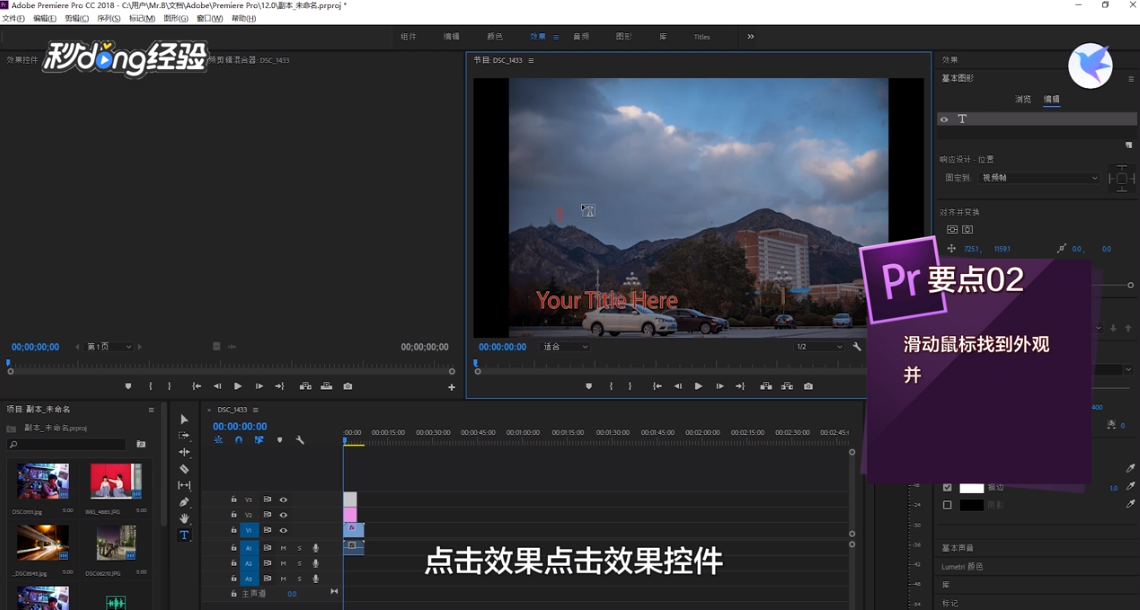Hide the text layer in Essential Graphics
This screenshot has width=1140, height=610.
(x=944, y=119)
